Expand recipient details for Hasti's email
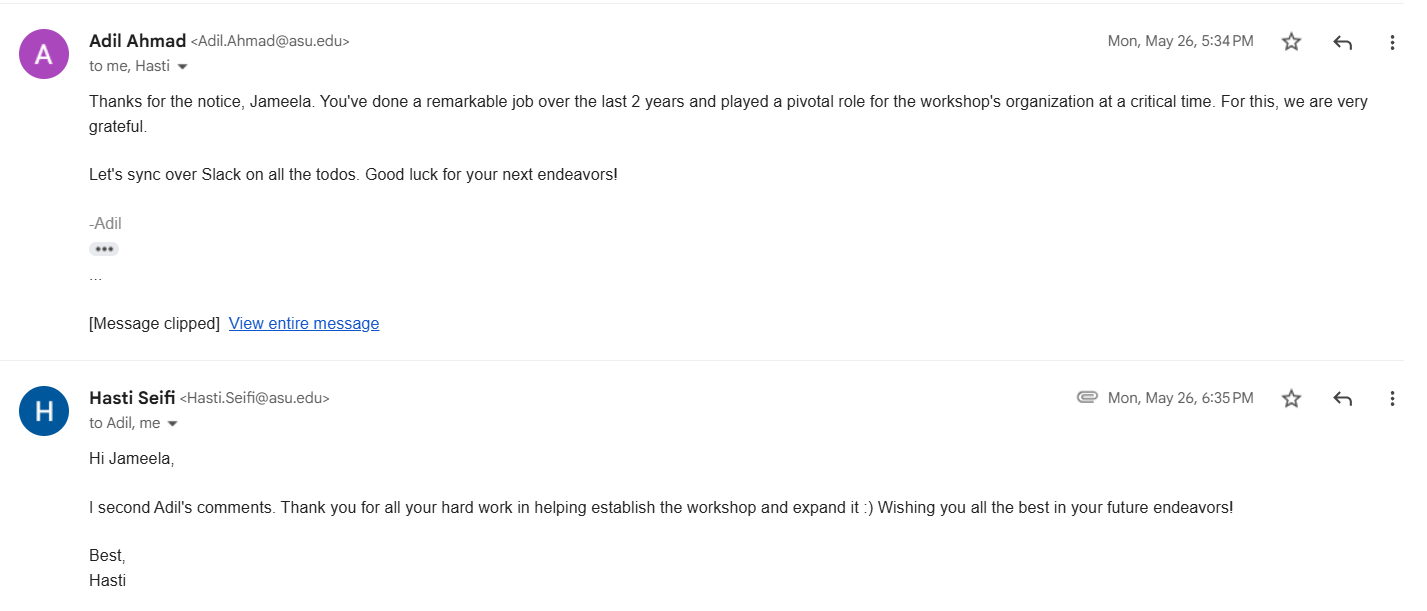 (172, 424)
